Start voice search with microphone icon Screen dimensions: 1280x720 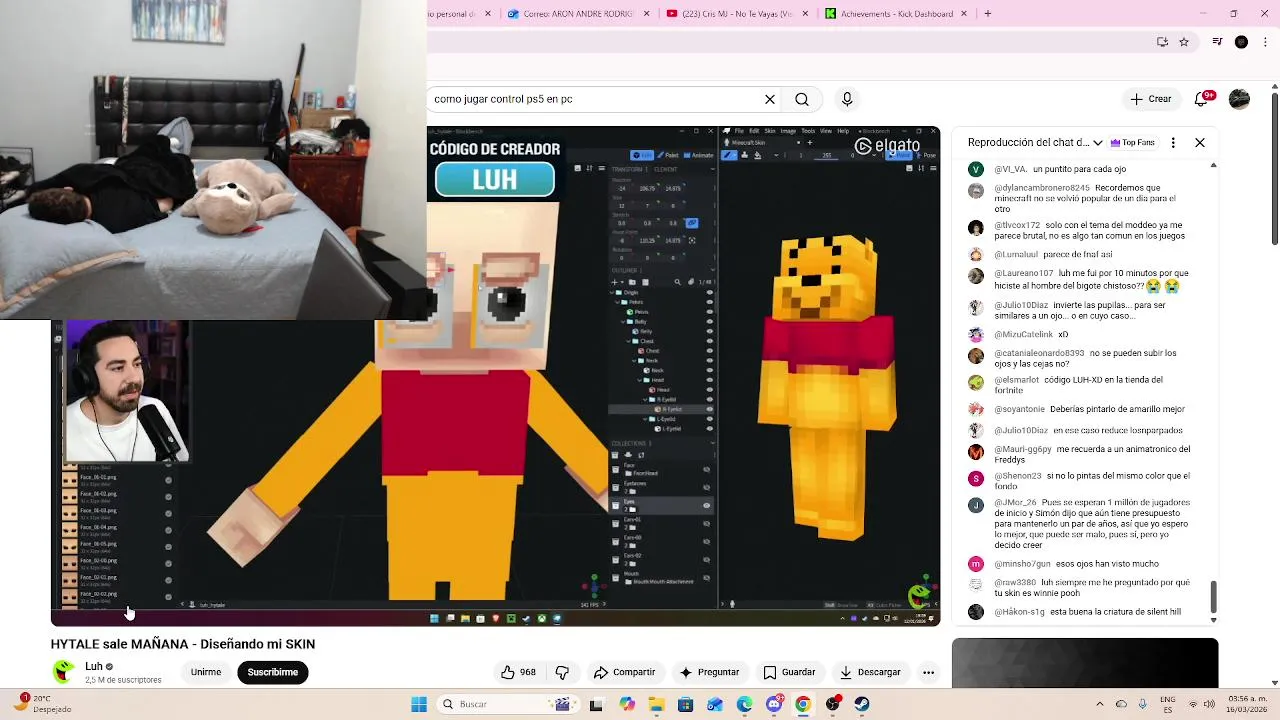(847, 99)
